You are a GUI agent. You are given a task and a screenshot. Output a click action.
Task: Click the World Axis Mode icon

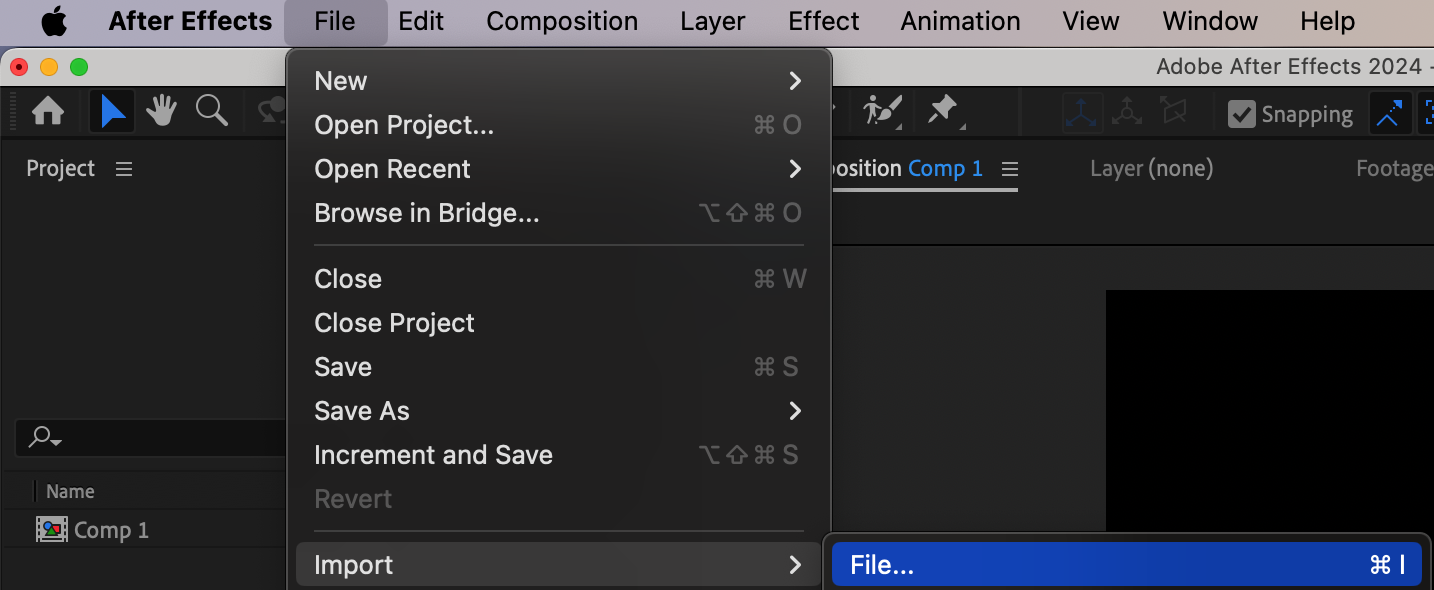coord(1127,113)
